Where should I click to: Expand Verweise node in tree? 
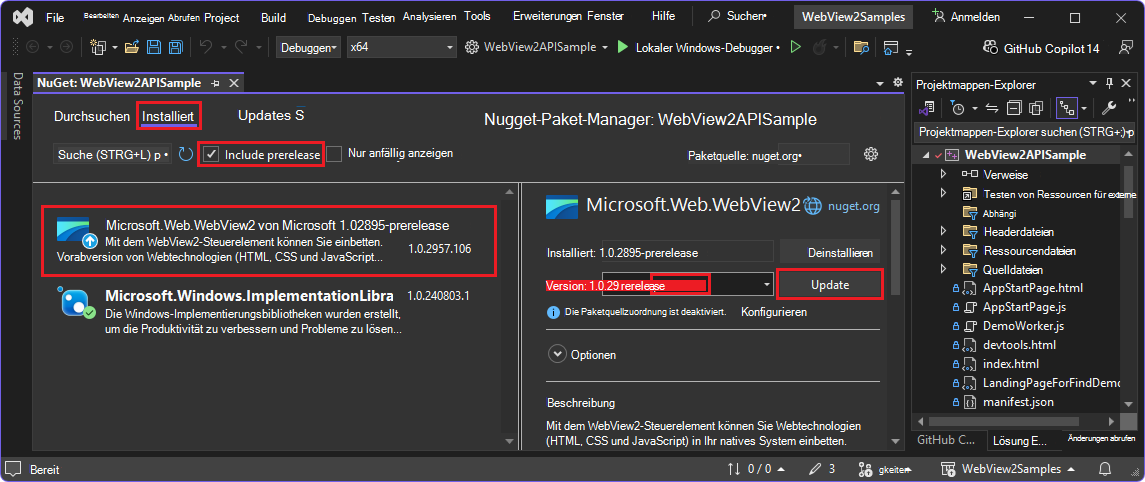[x=943, y=174]
